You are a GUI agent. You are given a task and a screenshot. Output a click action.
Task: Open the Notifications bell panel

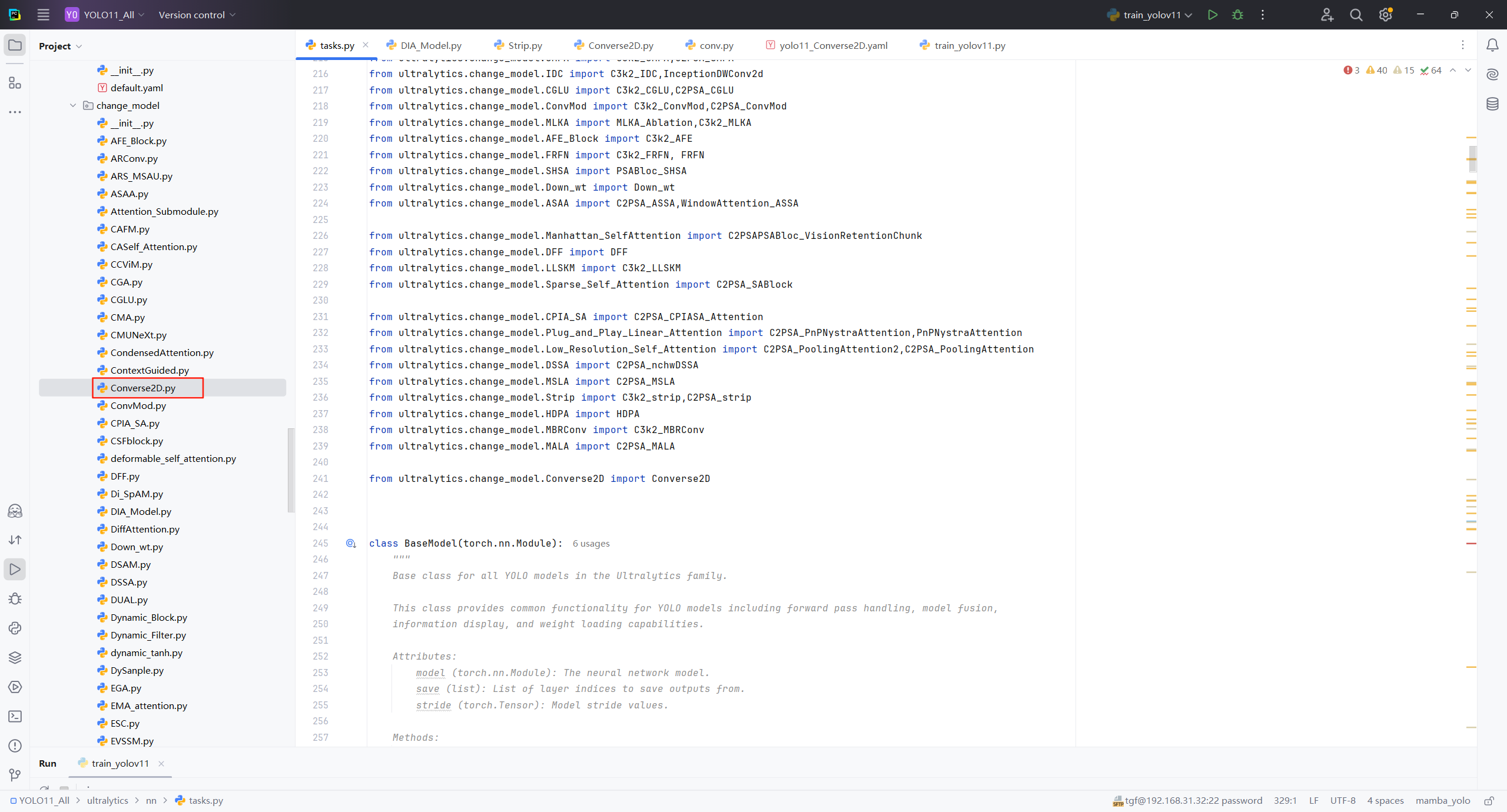coord(1492,45)
